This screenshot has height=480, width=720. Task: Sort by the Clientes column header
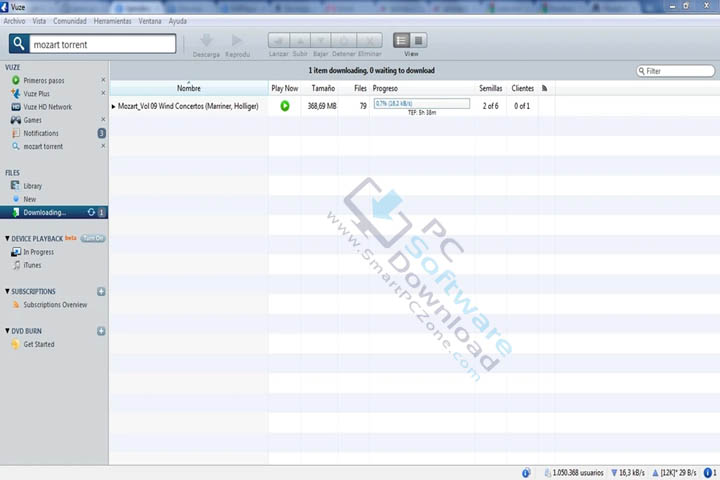523,88
